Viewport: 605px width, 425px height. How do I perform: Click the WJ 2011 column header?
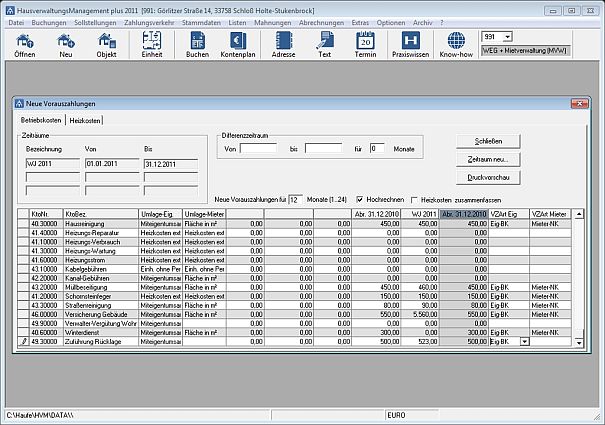(x=420, y=214)
